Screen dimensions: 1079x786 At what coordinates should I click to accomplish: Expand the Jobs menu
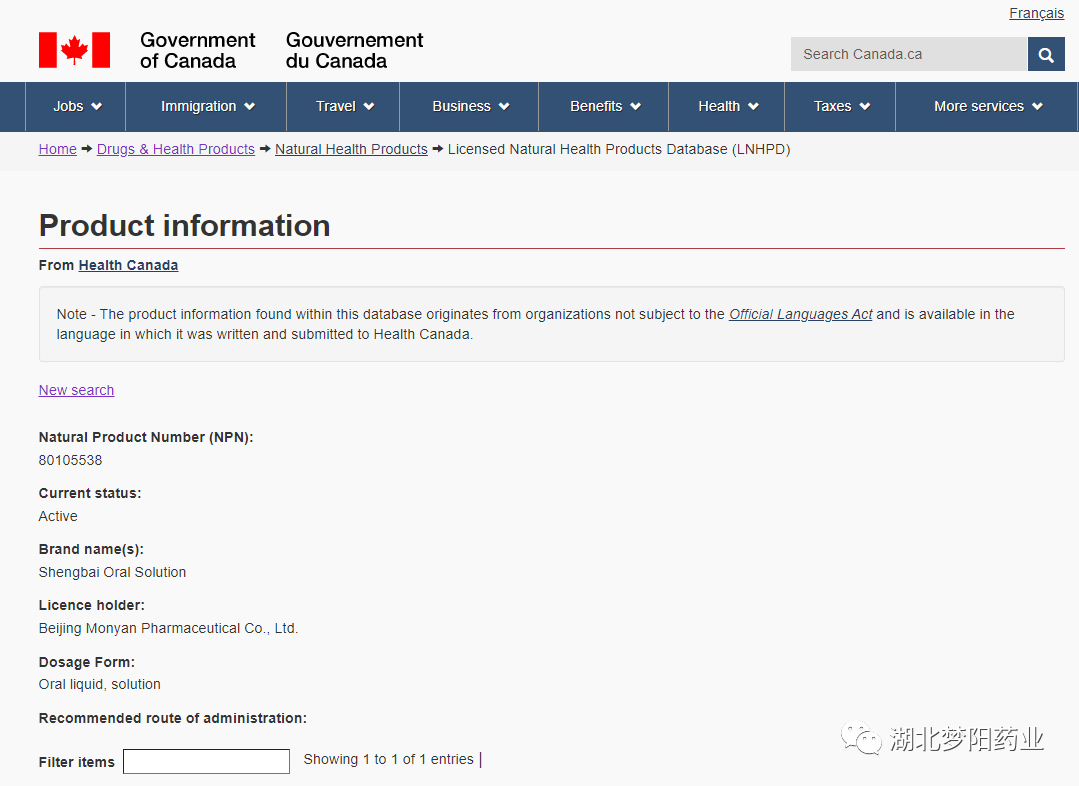[78, 106]
